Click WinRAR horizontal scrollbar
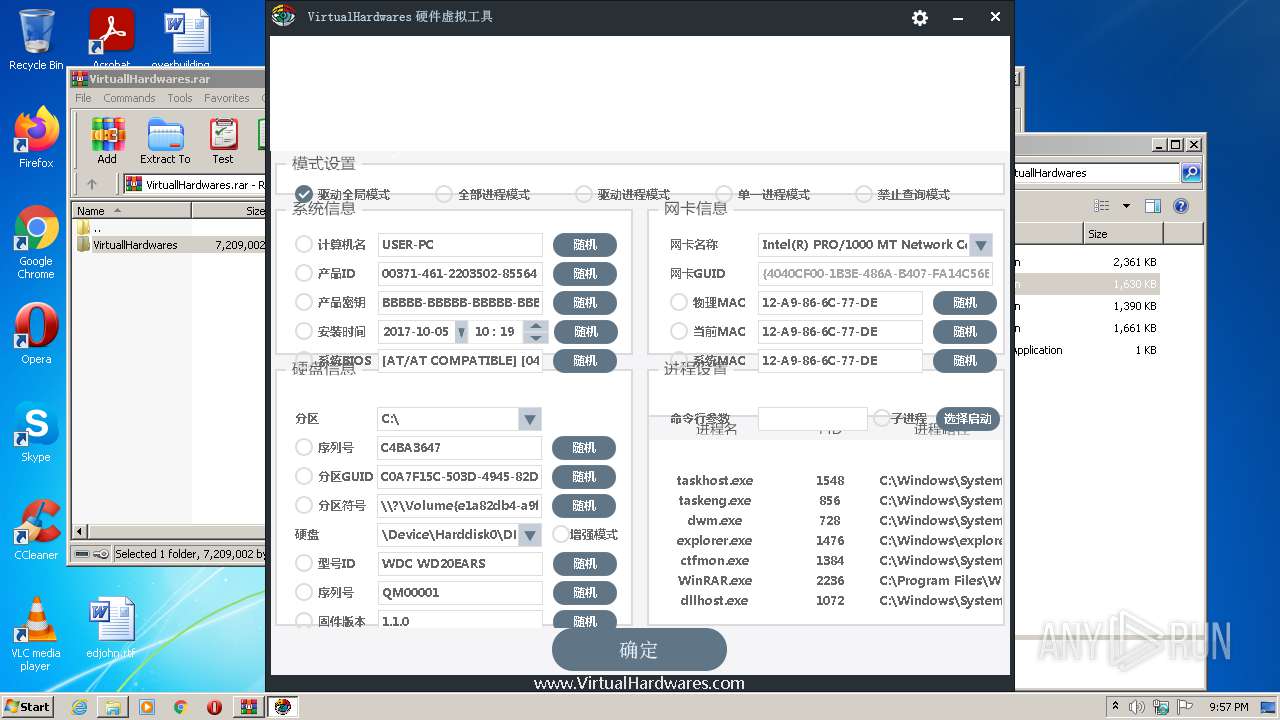This screenshot has width=1280, height=720. tap(170, 532)
